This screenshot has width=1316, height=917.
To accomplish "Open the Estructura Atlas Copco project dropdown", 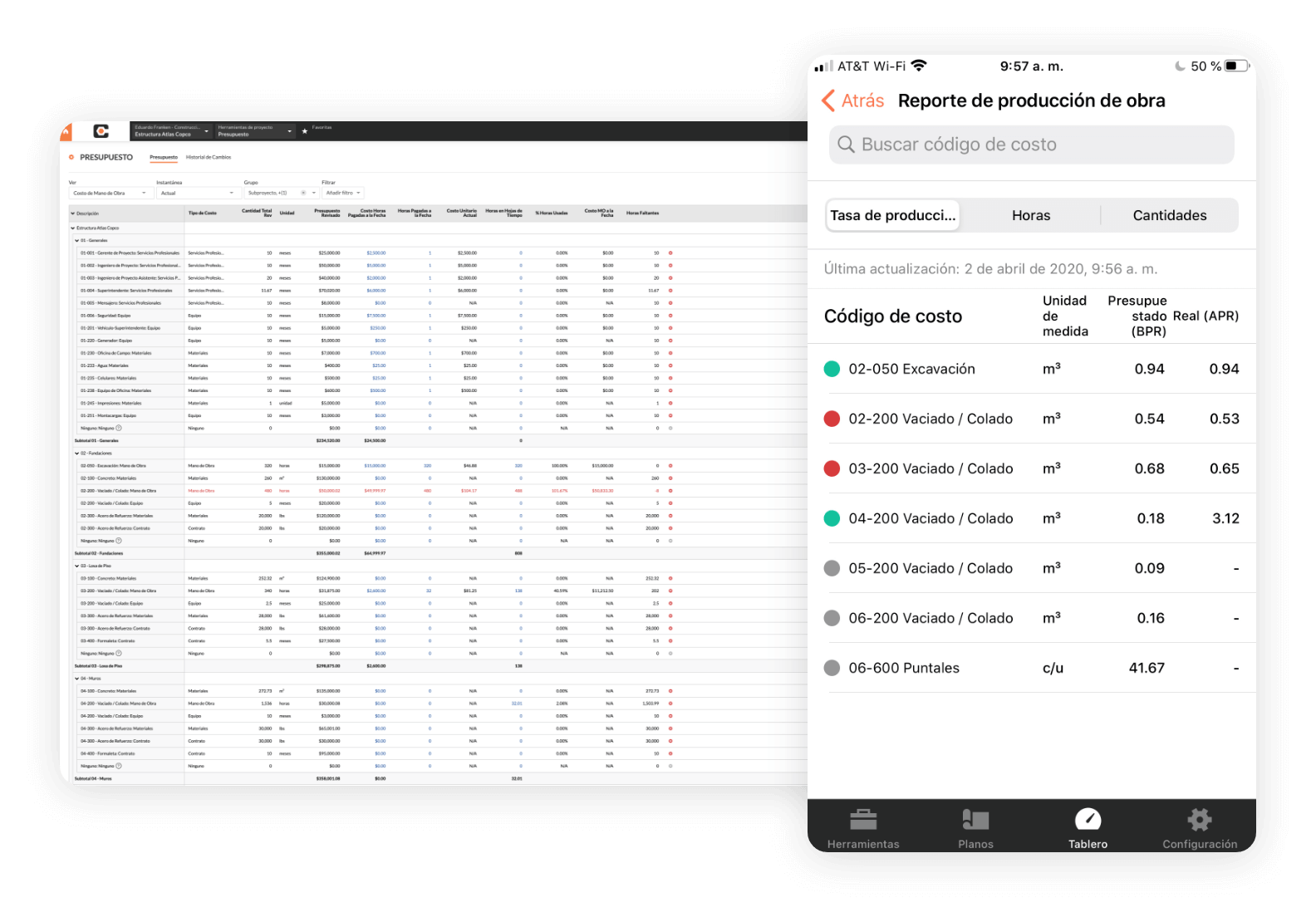I will pos(170,131).
